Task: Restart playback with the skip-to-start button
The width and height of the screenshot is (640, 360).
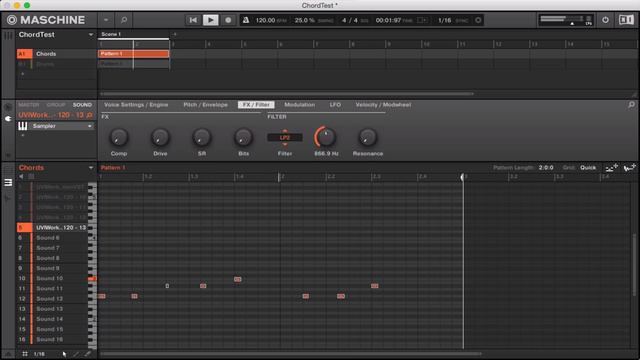Action: (193, 20)
